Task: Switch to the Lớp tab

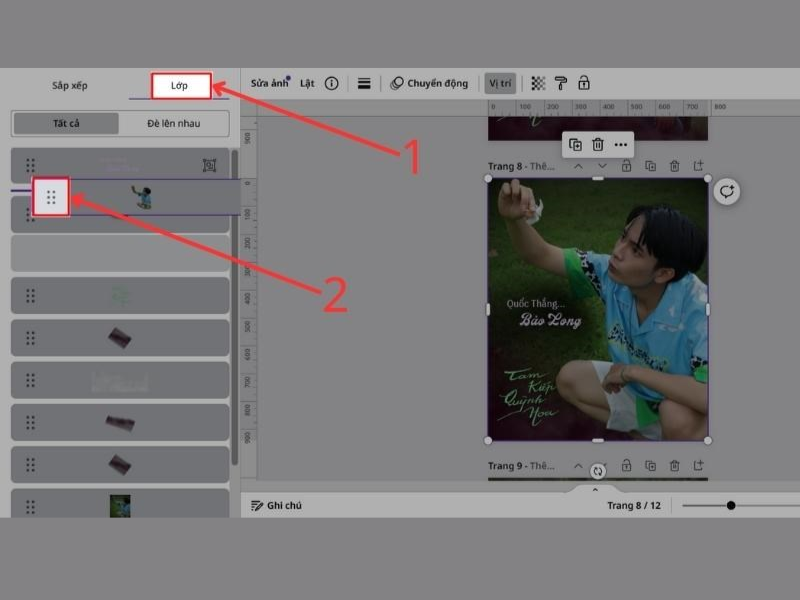Action: click(180, 85)
